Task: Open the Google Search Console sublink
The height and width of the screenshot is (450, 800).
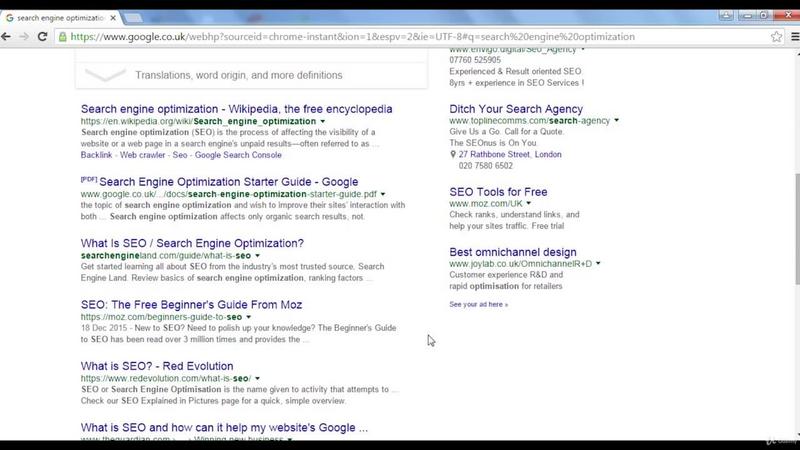Action: tap(238, 155)
